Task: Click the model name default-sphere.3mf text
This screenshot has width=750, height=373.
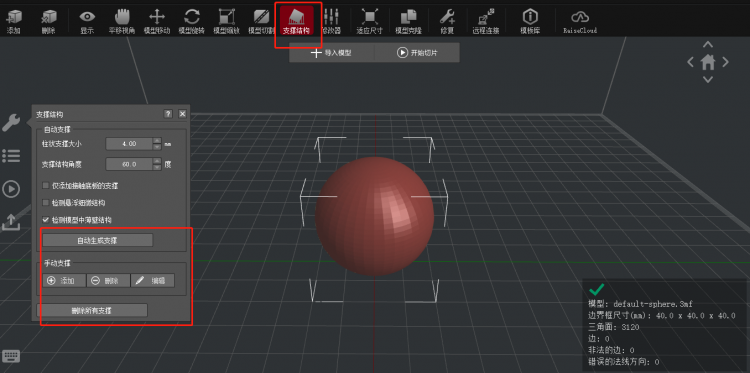Action: 653,304
